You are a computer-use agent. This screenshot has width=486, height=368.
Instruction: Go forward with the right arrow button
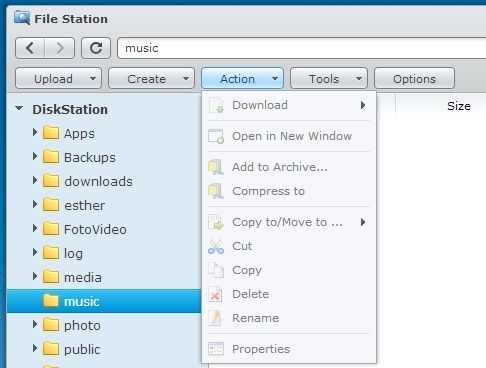(60, 48)
